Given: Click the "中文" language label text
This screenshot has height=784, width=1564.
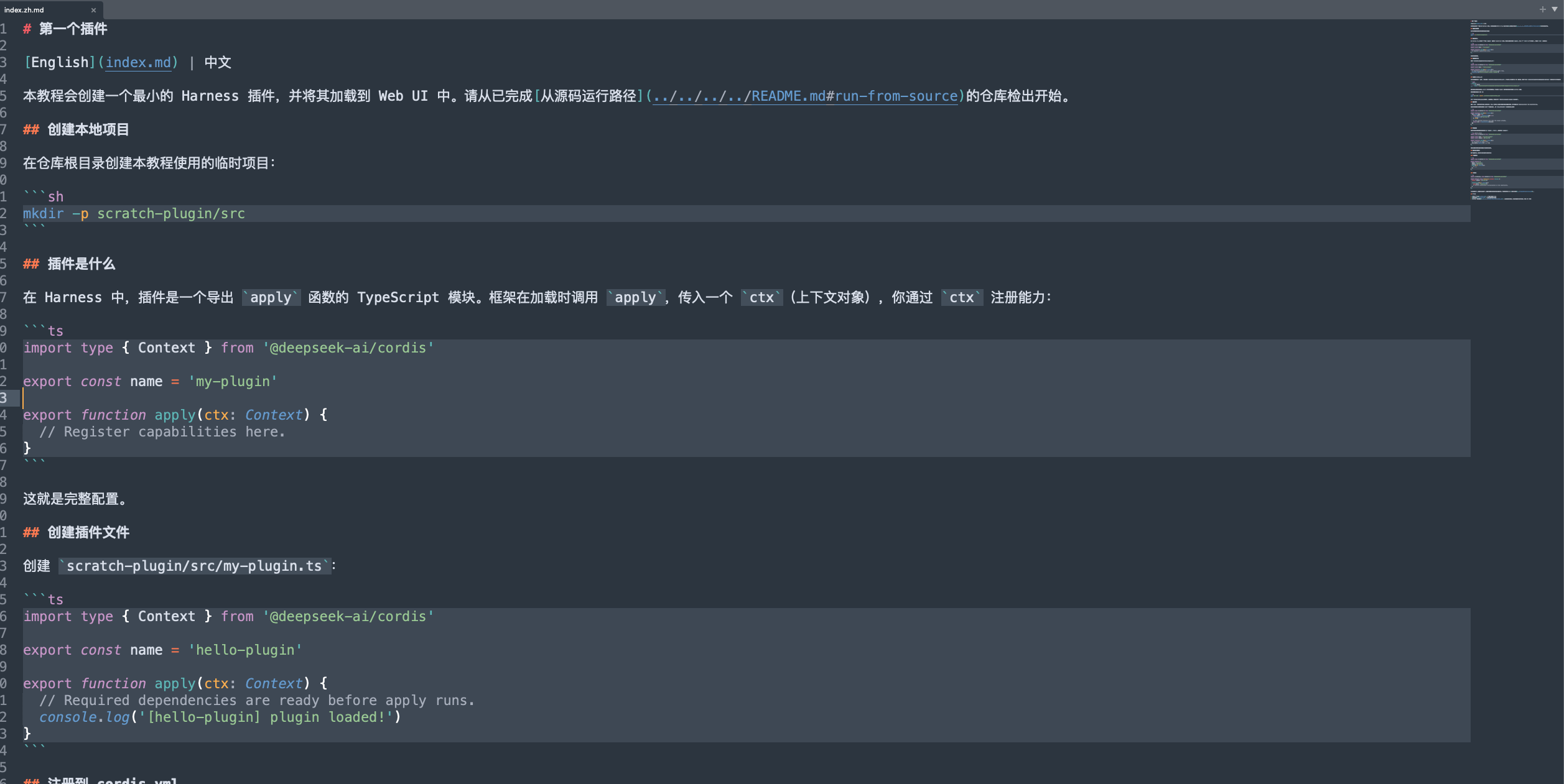Looking at the screenshot, I should [x=218, y=62].
